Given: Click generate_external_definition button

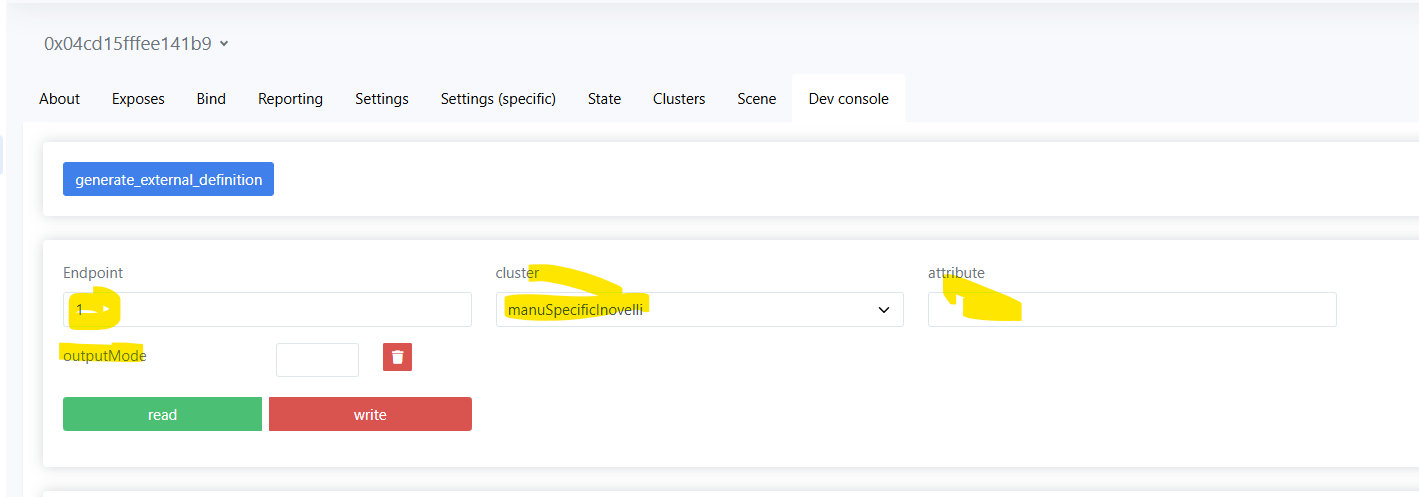Looking at the screenshot, I should (168, 180).
